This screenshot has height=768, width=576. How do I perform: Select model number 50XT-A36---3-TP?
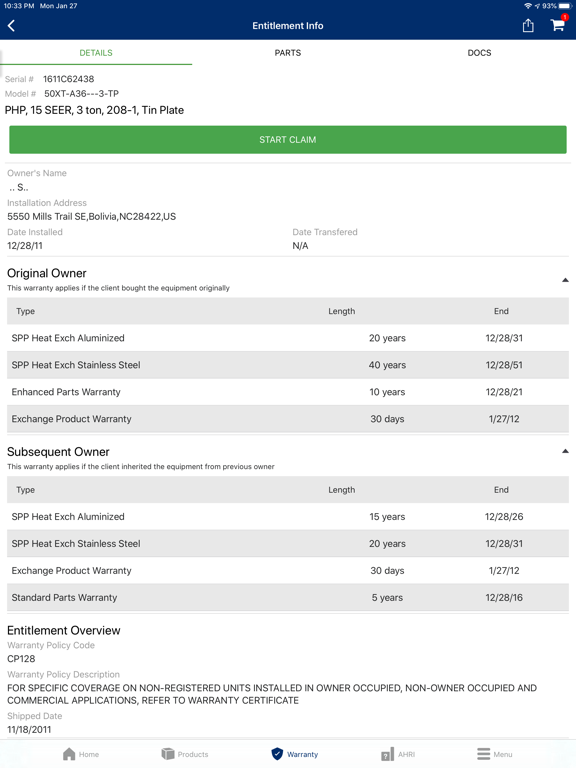click(x=81, y=94)
